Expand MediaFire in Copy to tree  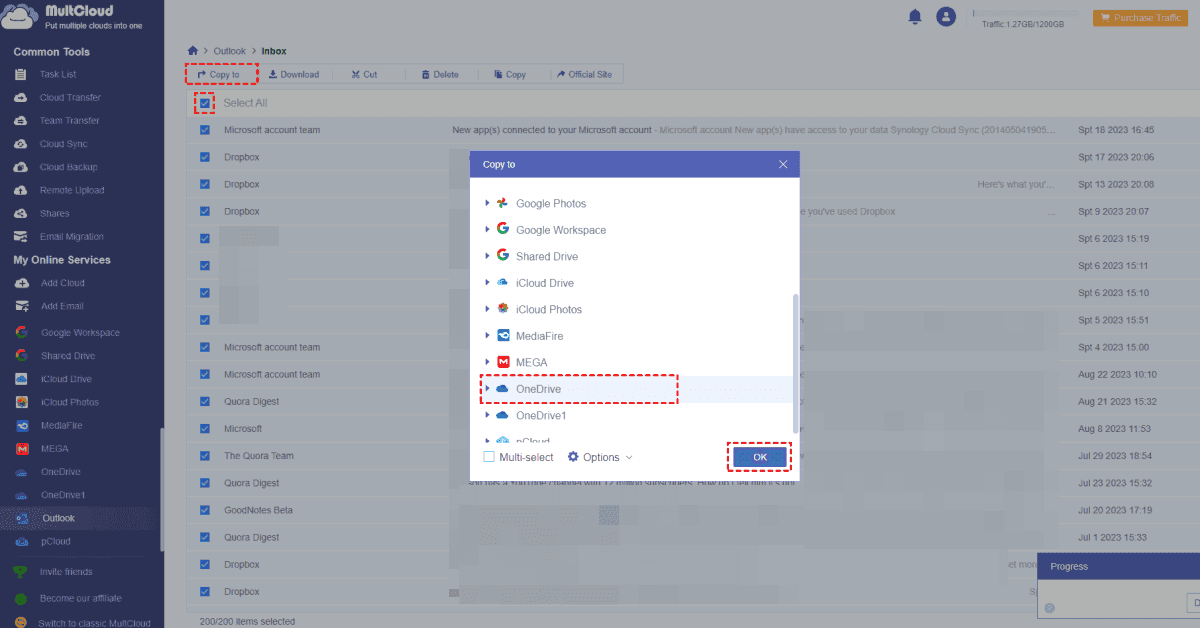(488, 336)
